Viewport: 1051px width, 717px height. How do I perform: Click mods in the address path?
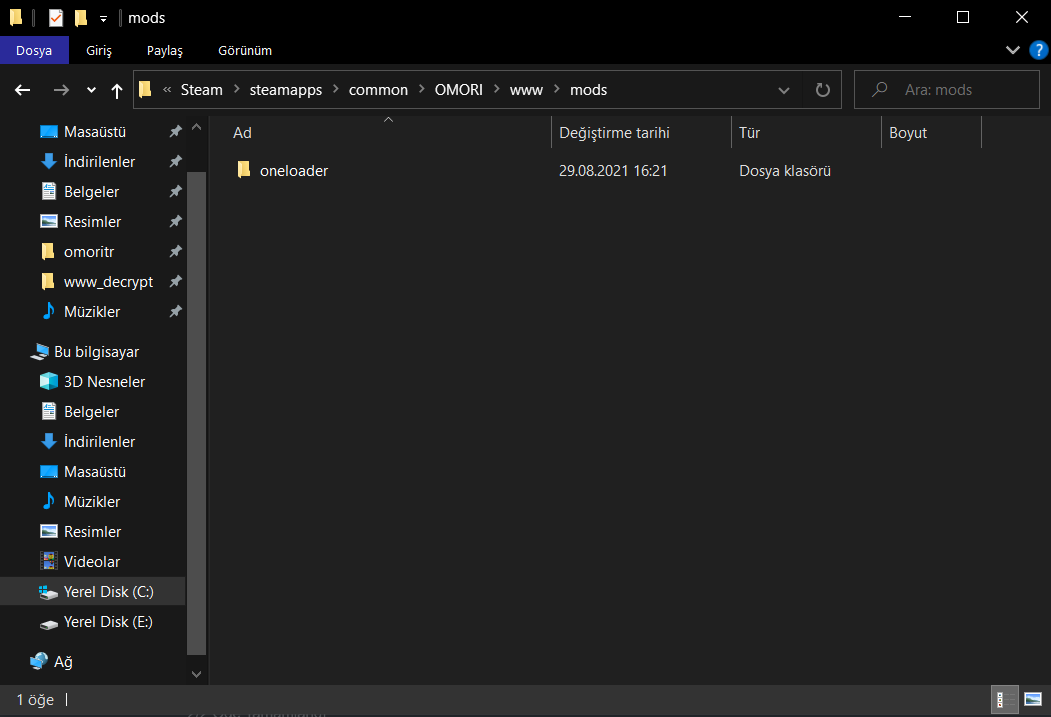pos(589,90)
